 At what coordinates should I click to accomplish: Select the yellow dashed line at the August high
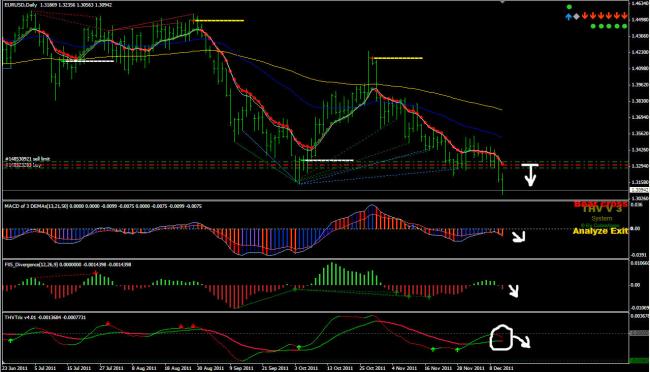pos(219,20)
